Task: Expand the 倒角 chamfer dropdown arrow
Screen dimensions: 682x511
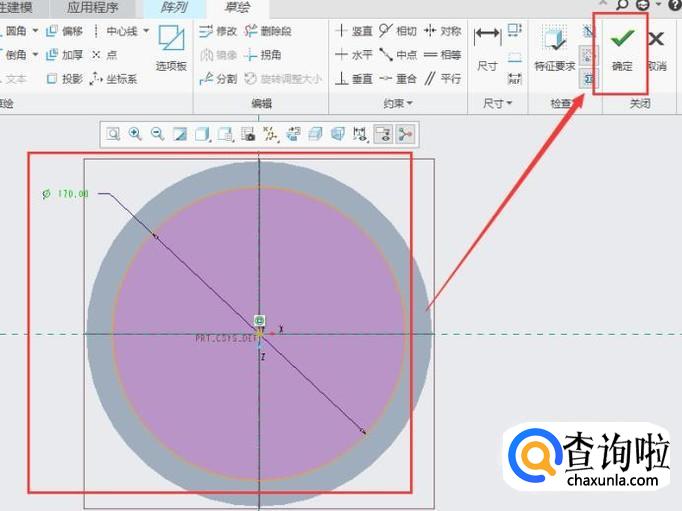Action: (35, 54)
